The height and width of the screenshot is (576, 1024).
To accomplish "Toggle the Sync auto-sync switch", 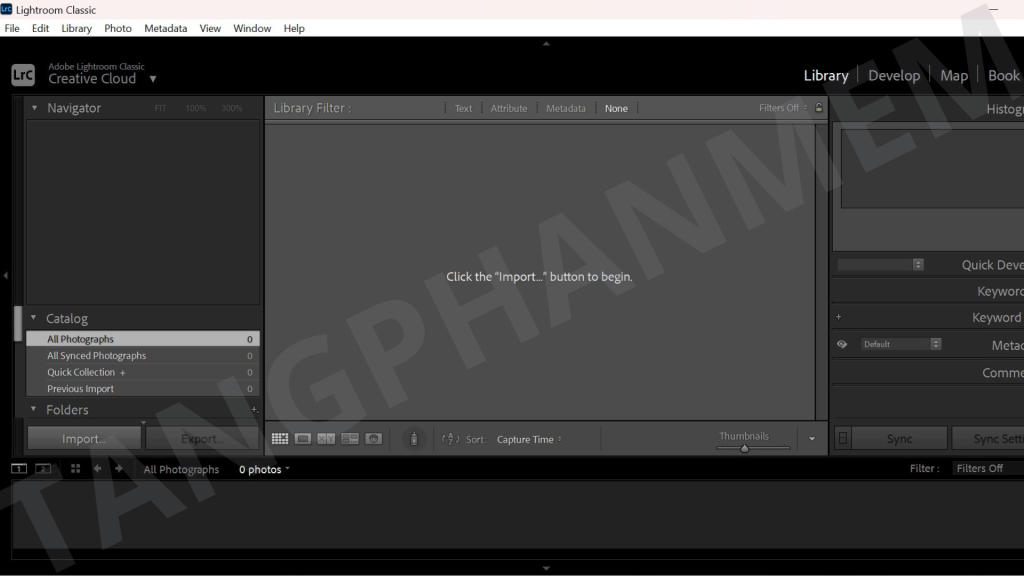I will [843, 439].
